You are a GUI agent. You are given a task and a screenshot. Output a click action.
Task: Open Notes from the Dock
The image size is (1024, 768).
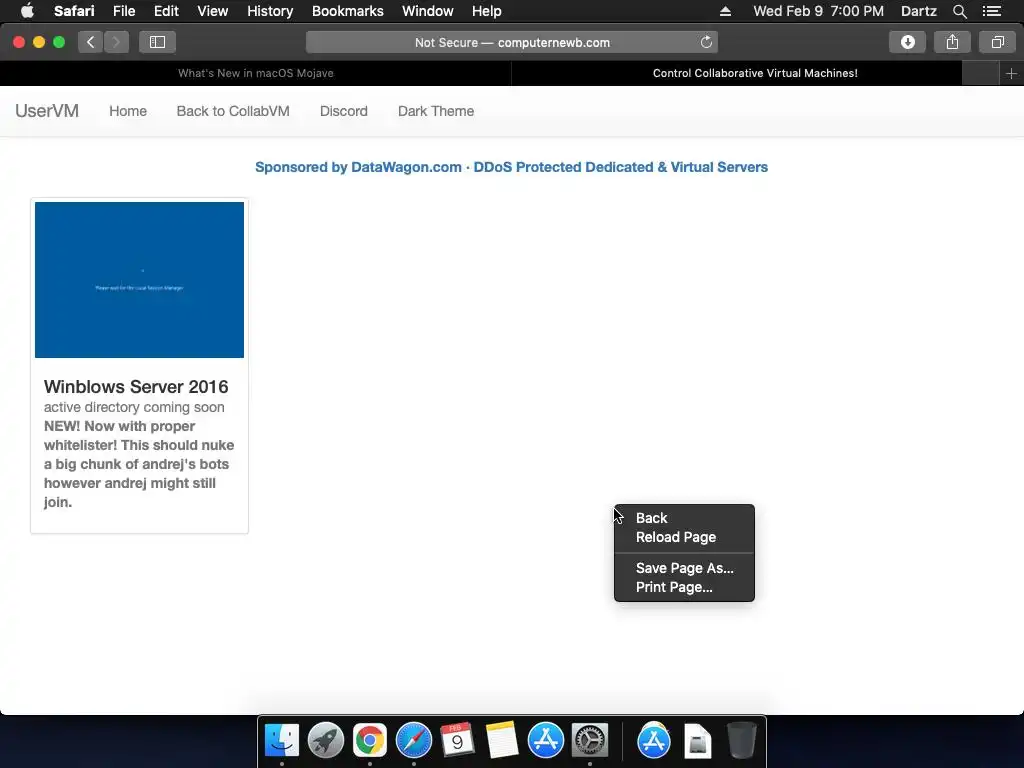(x=502, y=741)
